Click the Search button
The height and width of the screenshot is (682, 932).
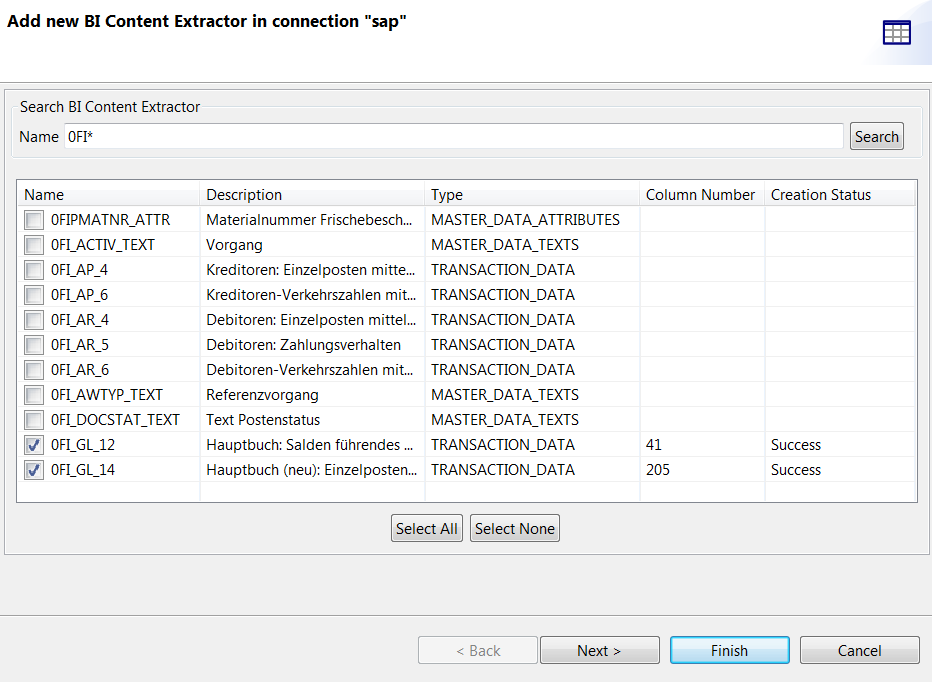coord(876,136)
